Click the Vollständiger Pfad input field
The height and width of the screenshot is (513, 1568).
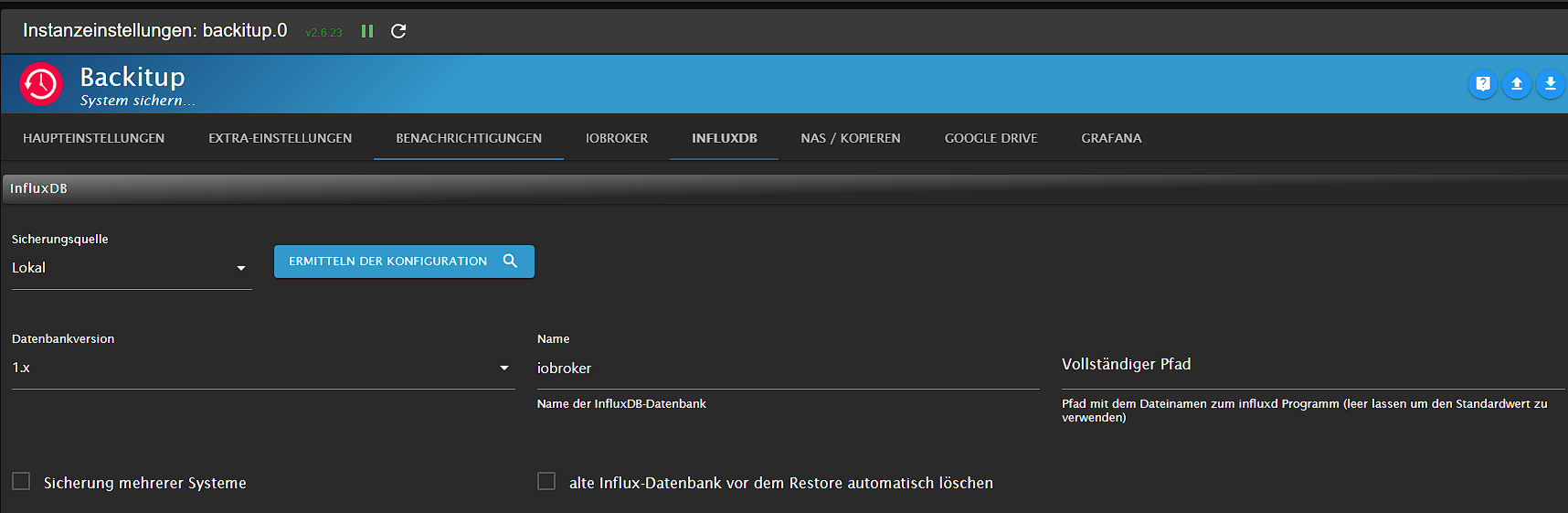1313,365
